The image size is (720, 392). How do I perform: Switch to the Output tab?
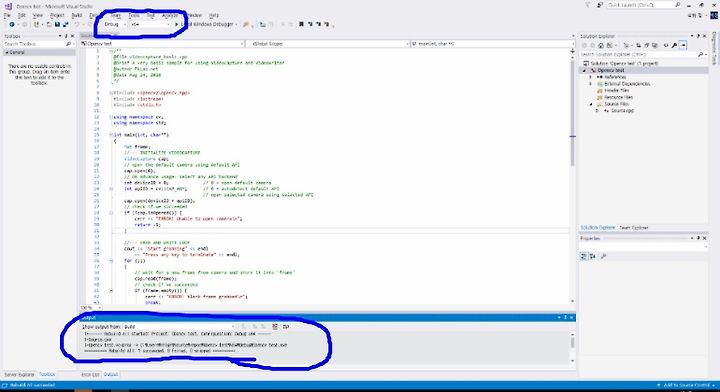pos(111,375)
